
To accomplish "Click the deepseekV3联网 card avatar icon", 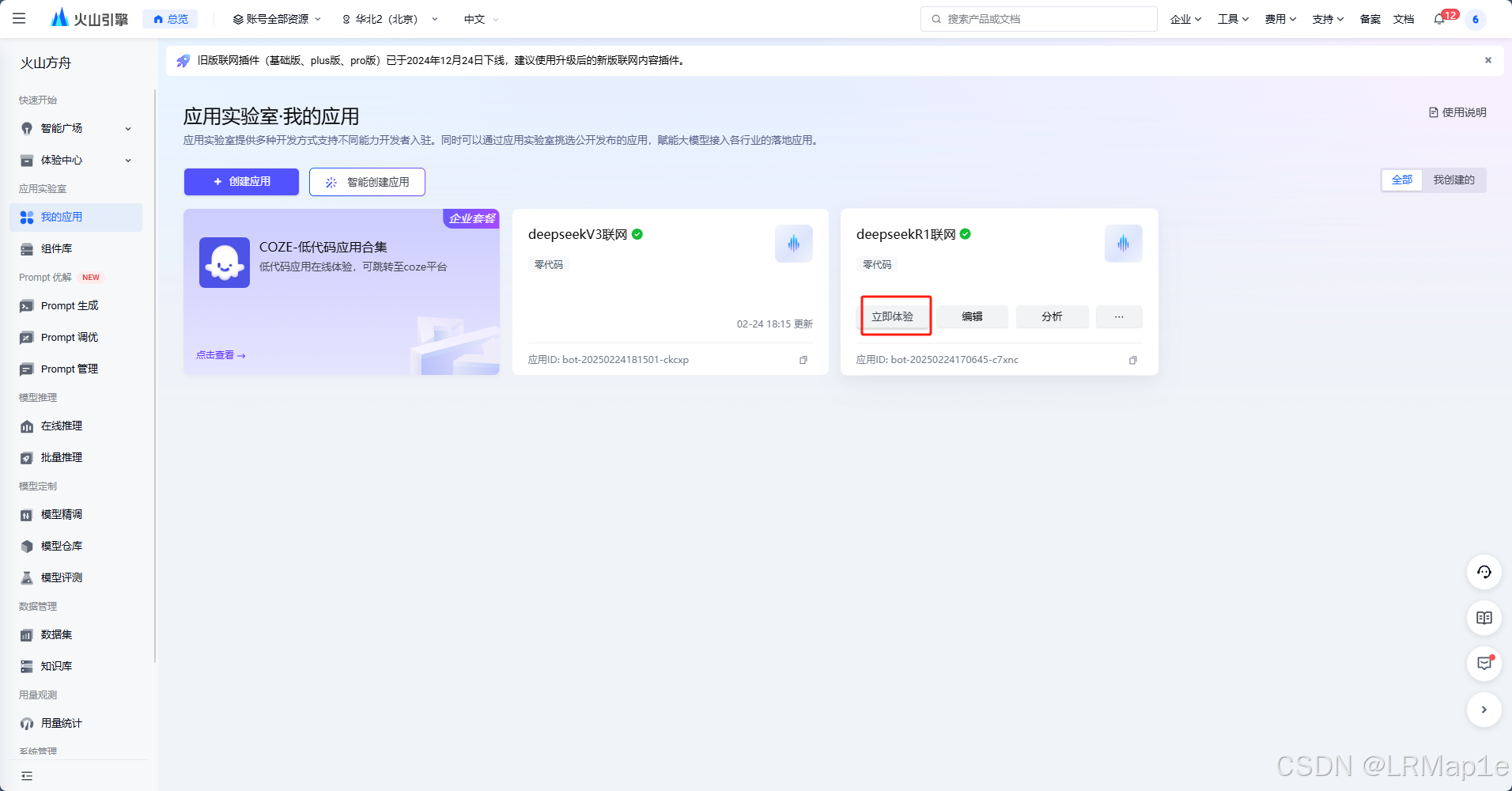I will tap(794, 244).
